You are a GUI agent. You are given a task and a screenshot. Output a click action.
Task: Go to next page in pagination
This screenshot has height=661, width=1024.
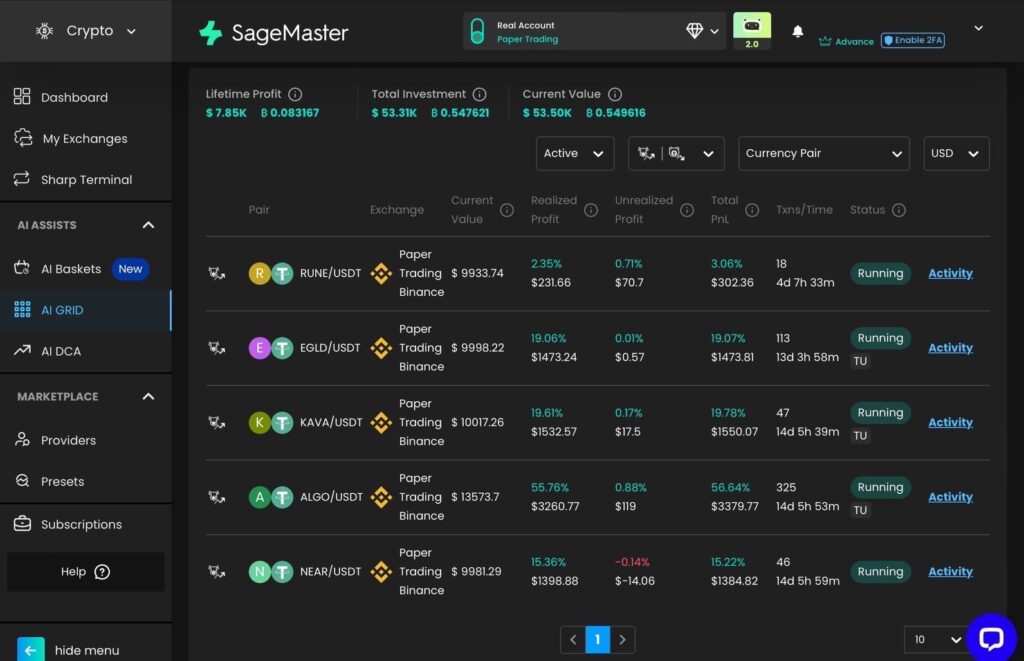coord(623,639)
